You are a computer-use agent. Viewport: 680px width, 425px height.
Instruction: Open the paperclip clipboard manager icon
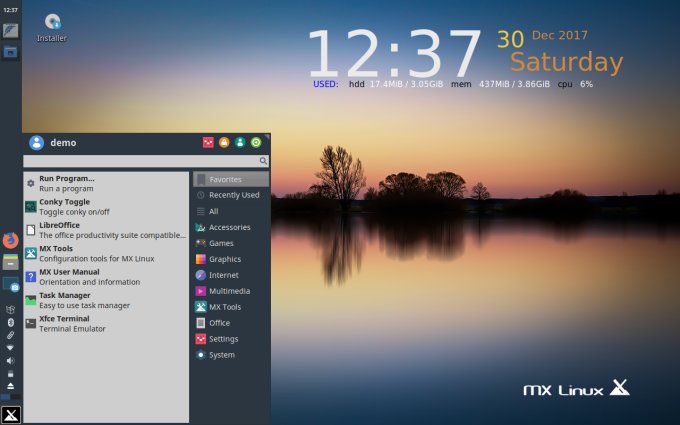(x=10, y=335)
